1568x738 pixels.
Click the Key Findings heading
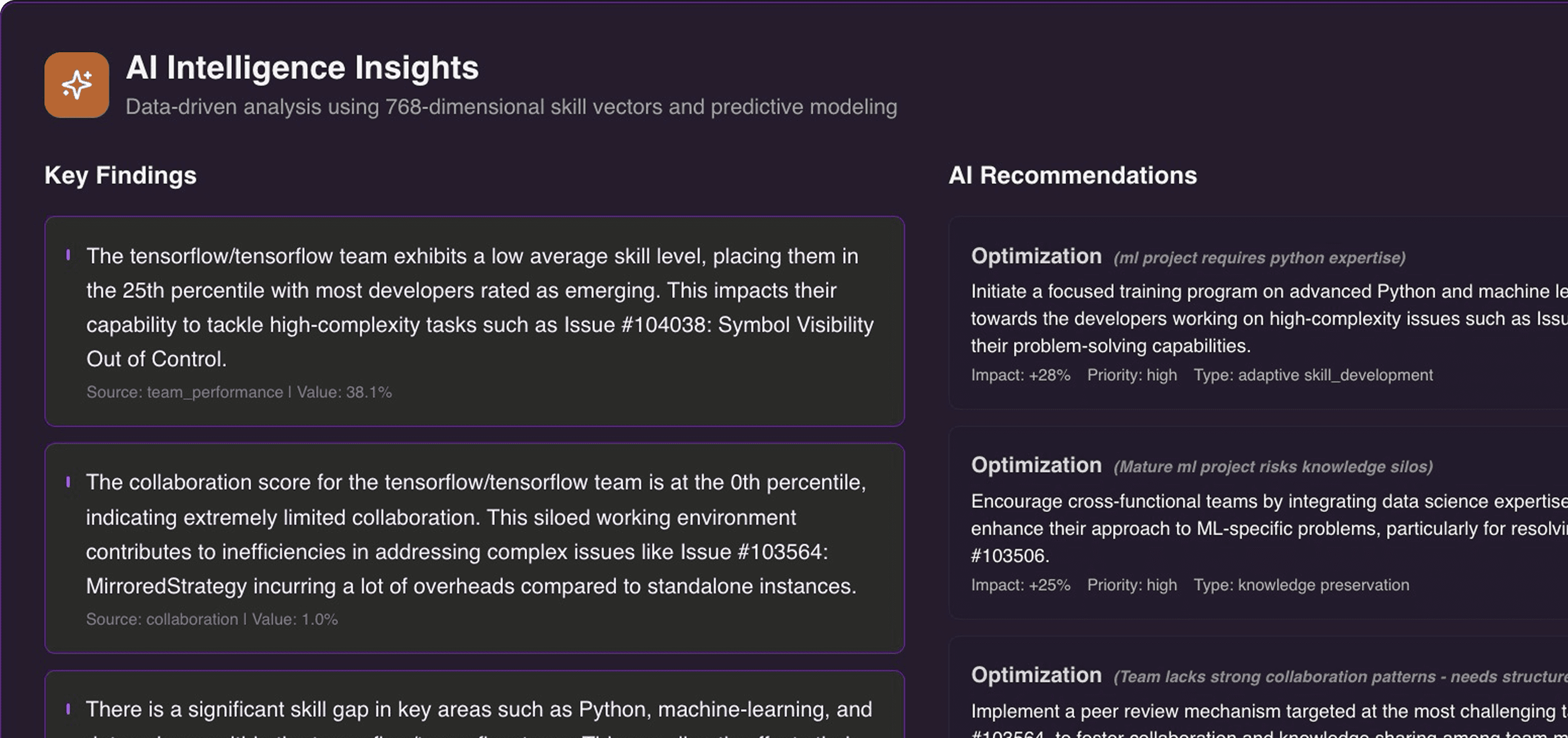coord(120,175)
